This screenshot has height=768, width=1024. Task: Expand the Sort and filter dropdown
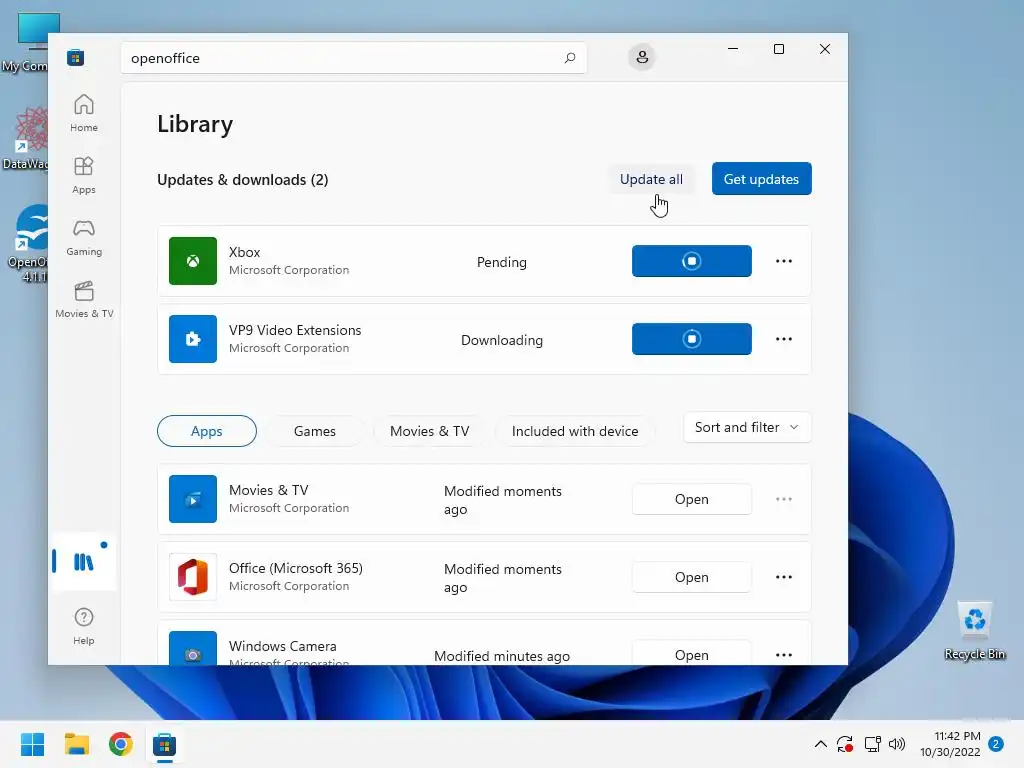(747, 427)
